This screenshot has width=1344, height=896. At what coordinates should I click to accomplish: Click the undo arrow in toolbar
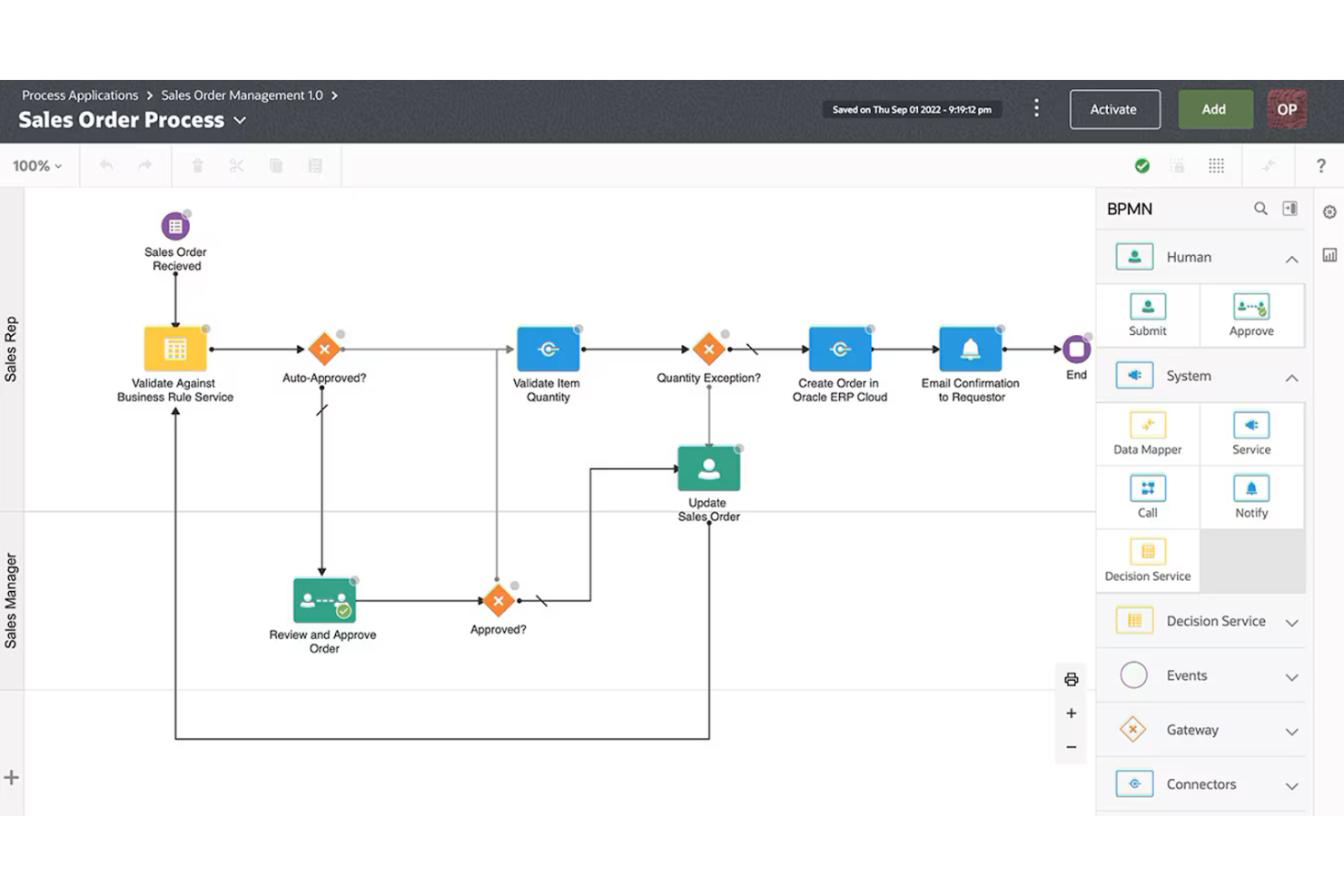[x=106, y=165]
